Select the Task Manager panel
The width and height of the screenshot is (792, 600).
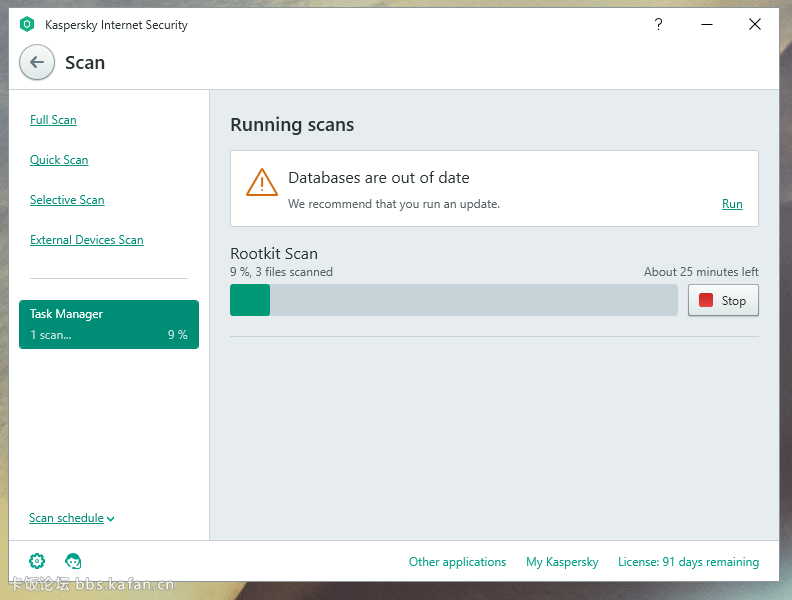(x=109, y=324)
